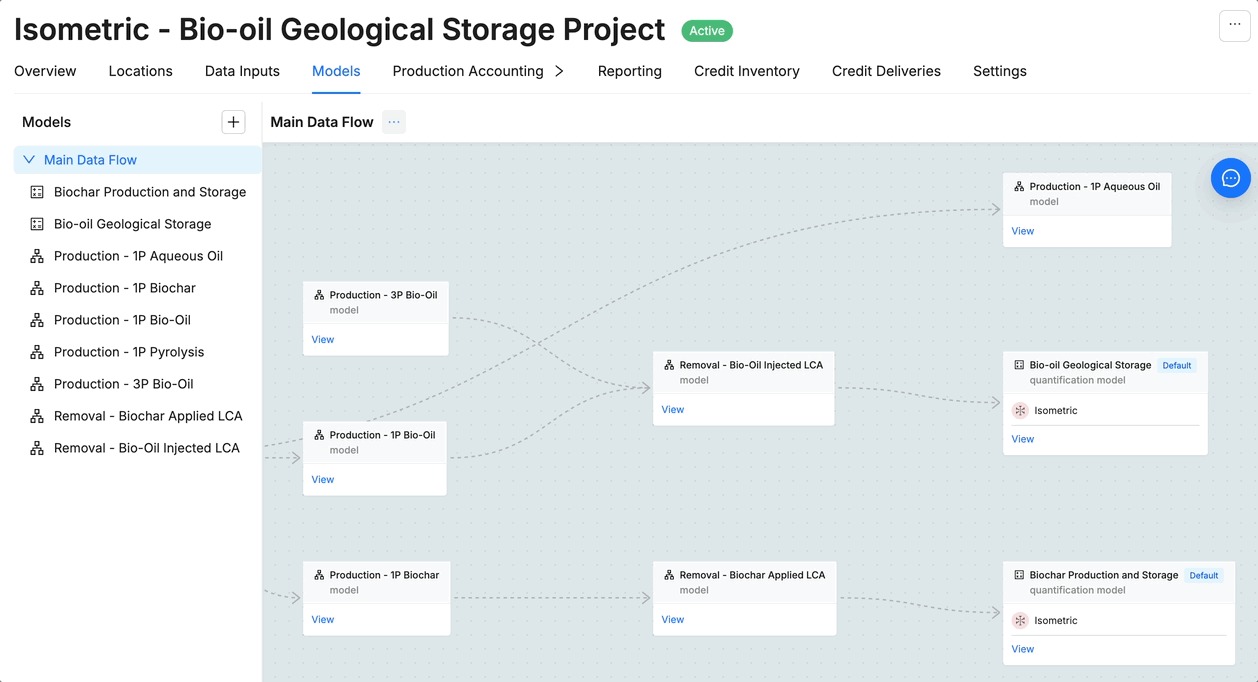1258x682 pixels.
Task: Select Production - 1P Bio-Oil in the sidebar
Action: click(122, 320)
